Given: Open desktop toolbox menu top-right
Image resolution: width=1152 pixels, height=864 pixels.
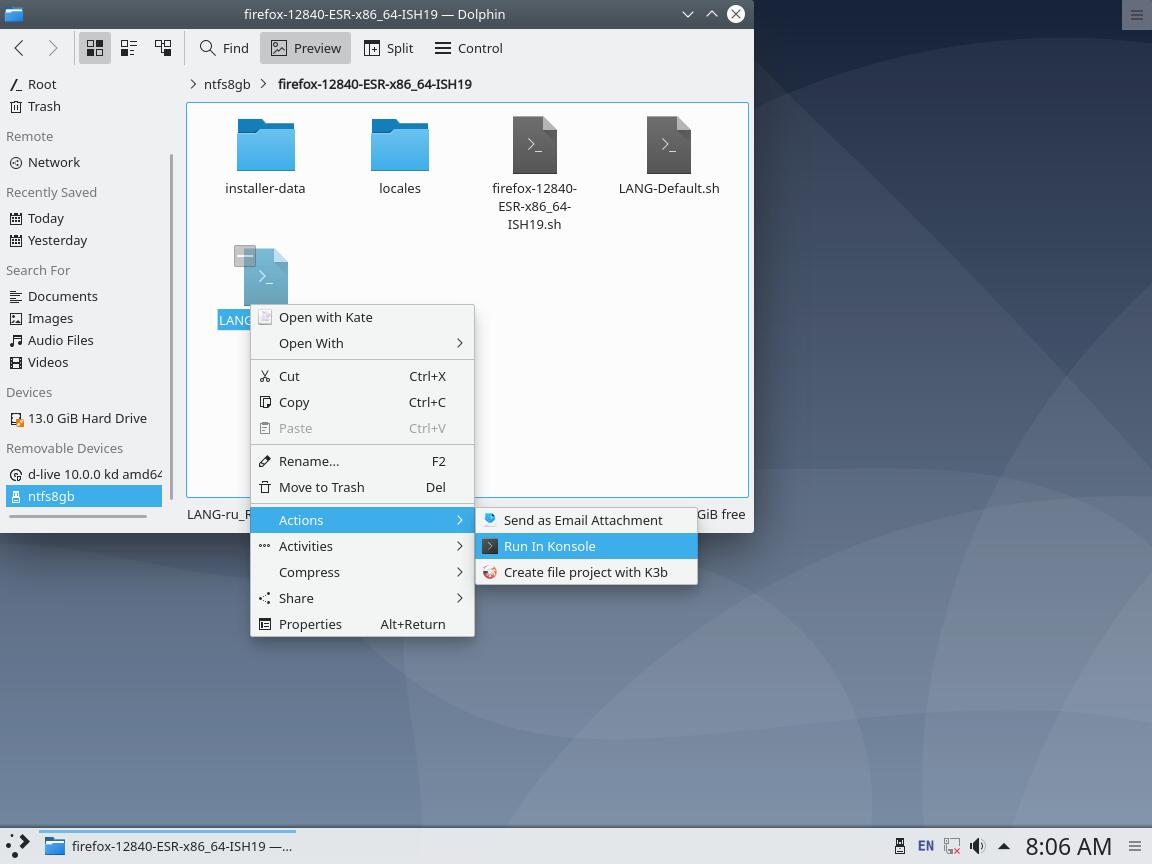Looking at the screenshot, I should tap(1137, 15).
